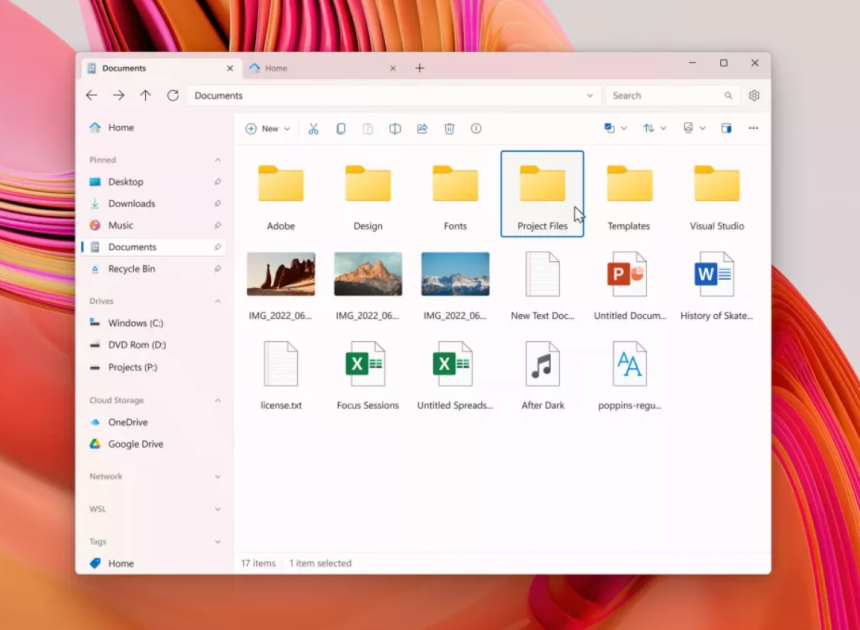Click the Delete trash icon in toolbar
The height and width of the screenshot is (630, 860).
[449, 129]
